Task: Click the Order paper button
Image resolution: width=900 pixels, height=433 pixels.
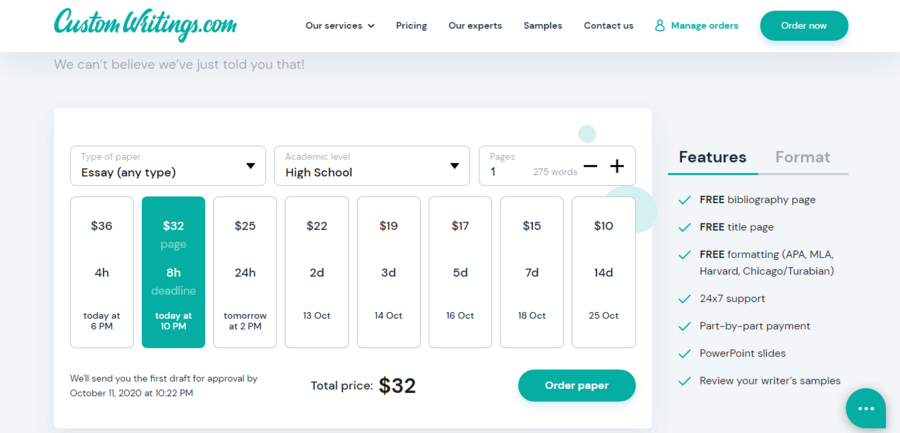Action: point(577,385)
